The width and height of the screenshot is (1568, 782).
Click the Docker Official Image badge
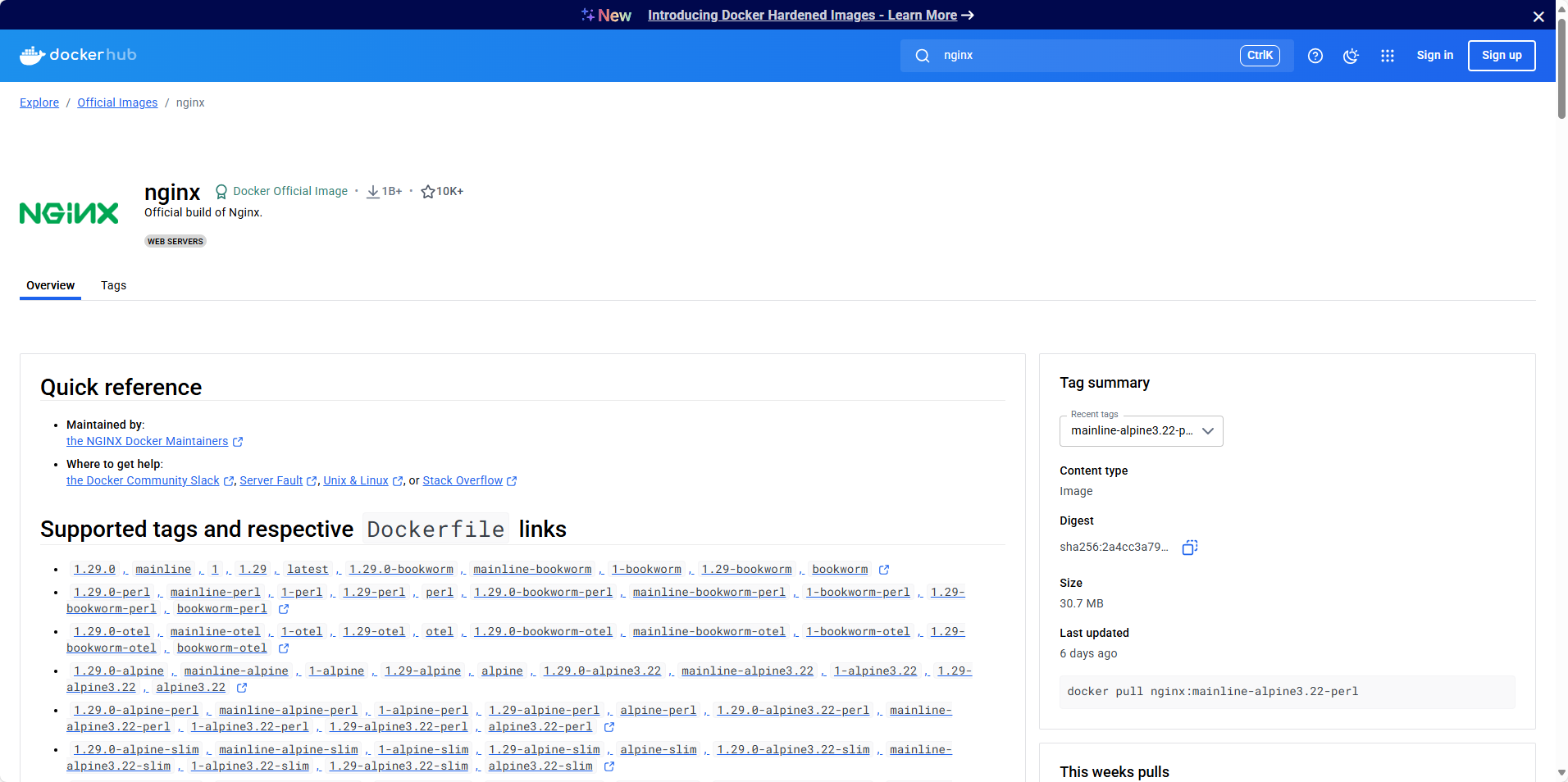[x=281, y=191]
